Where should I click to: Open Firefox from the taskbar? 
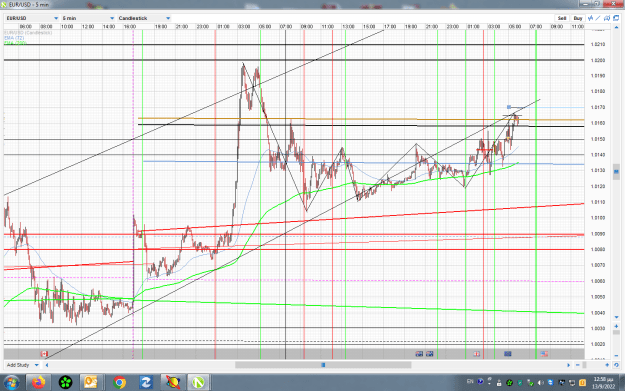(x=38, y=383)
